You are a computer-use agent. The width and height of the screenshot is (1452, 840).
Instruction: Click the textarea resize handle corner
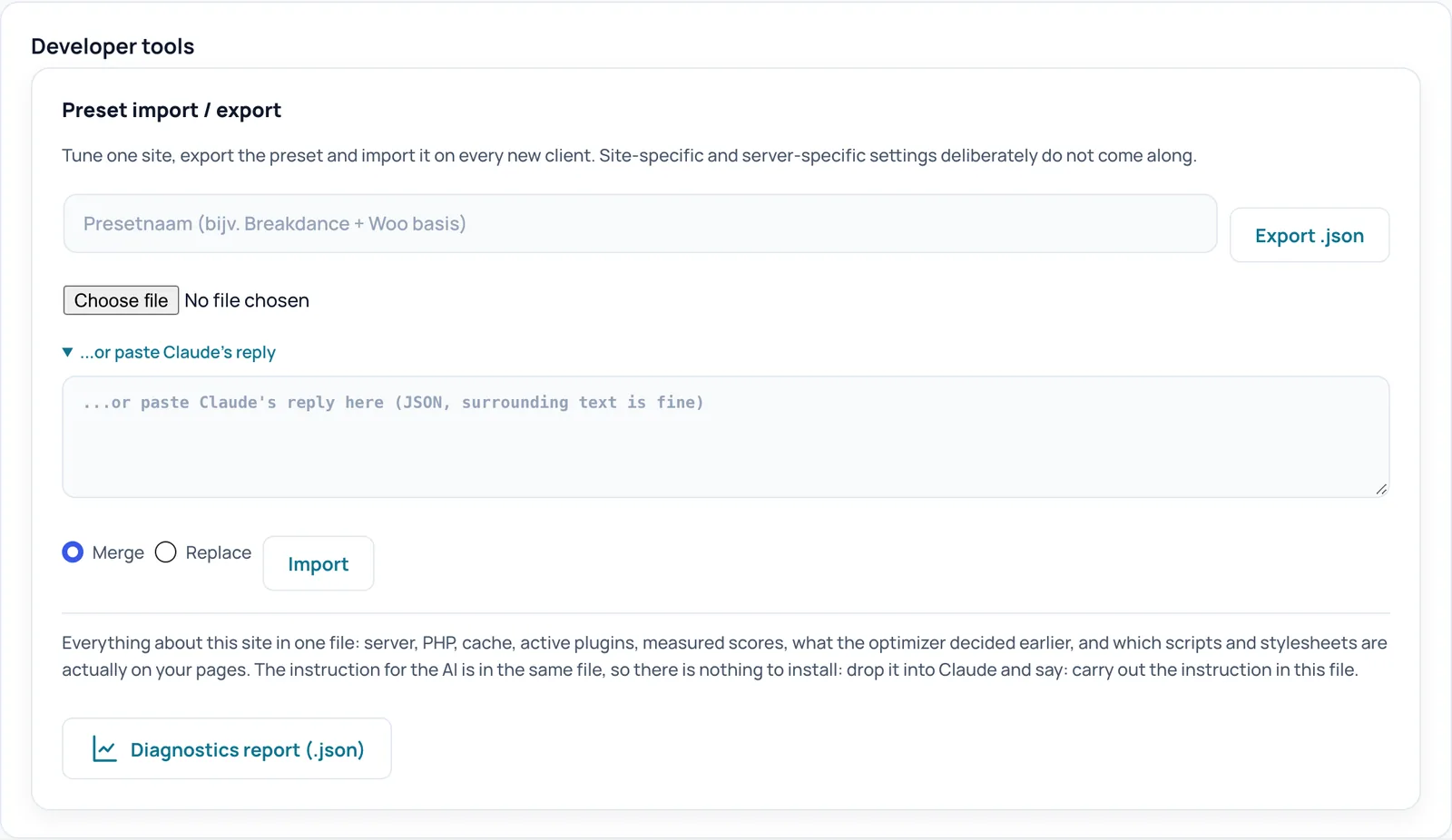point(1381,489)
